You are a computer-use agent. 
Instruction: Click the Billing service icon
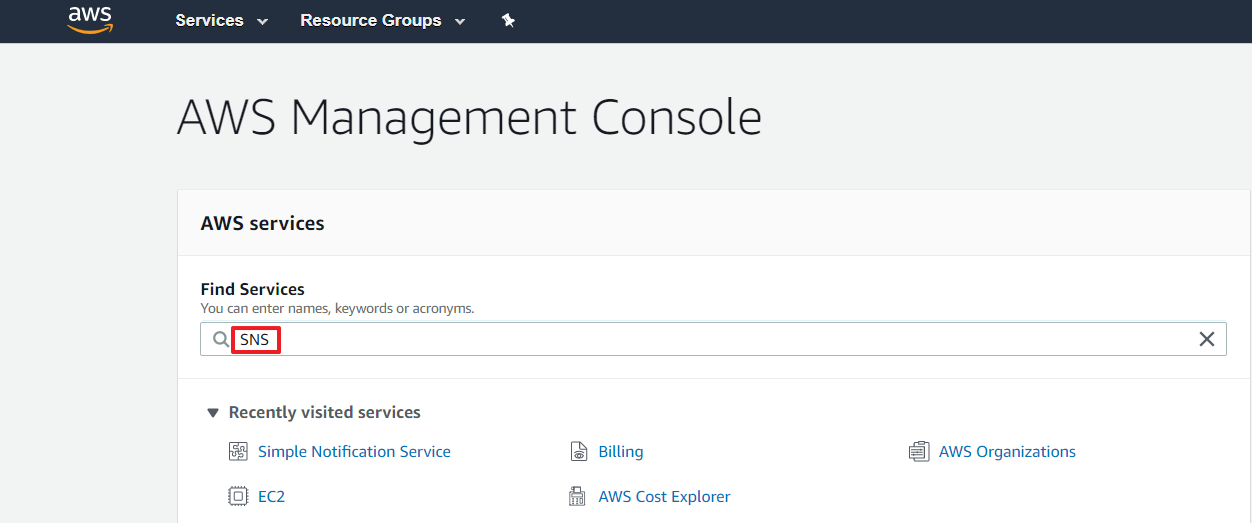click(x=578, y=452)
